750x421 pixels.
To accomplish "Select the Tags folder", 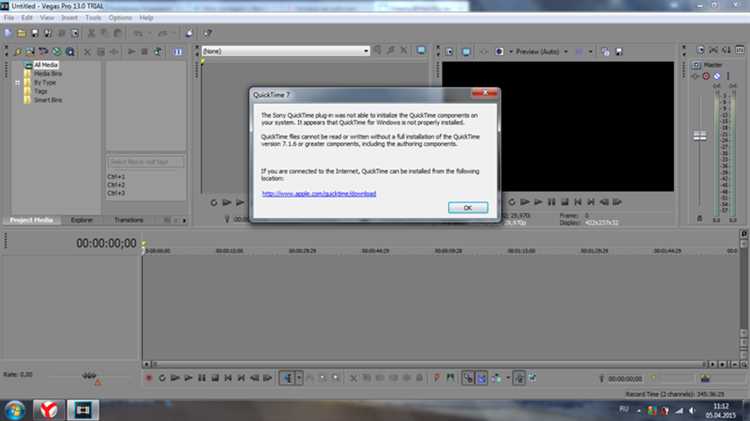I will pyautogui.click(x=40, y=91).
